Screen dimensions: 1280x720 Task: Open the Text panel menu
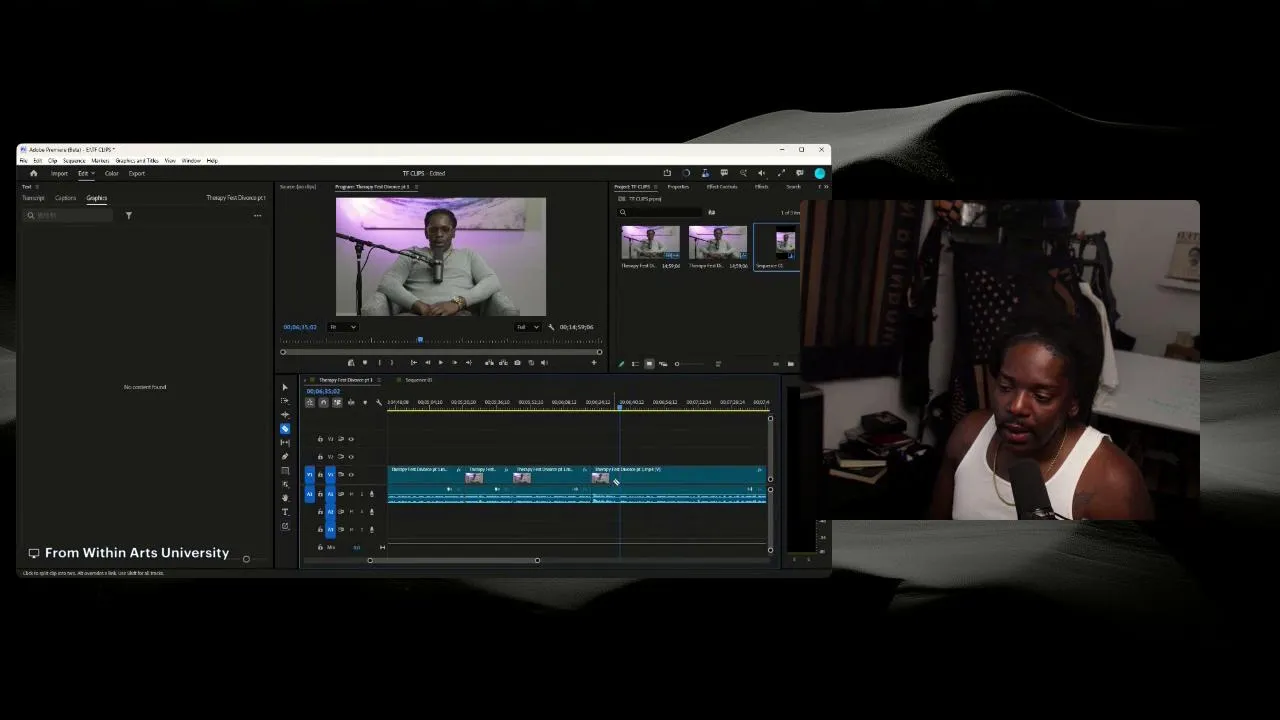coord(37,187)
